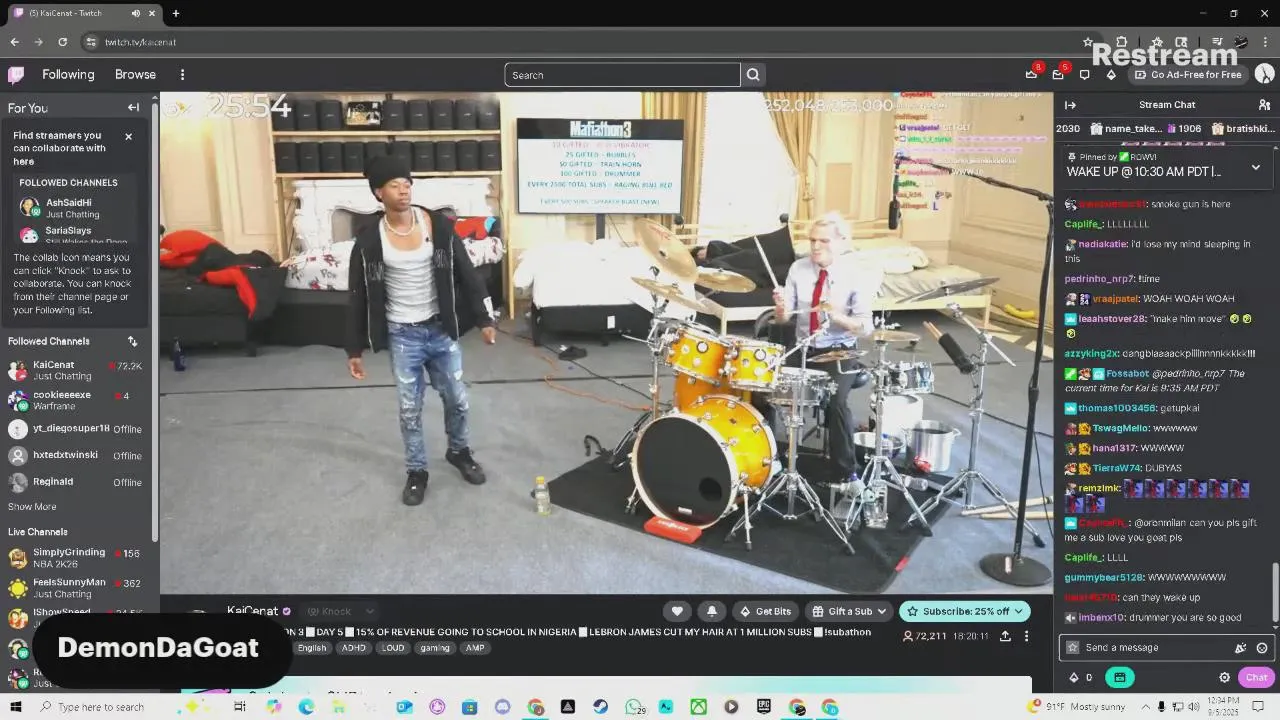
Task: Open the Twitch home logo
Action: point(16,74)
